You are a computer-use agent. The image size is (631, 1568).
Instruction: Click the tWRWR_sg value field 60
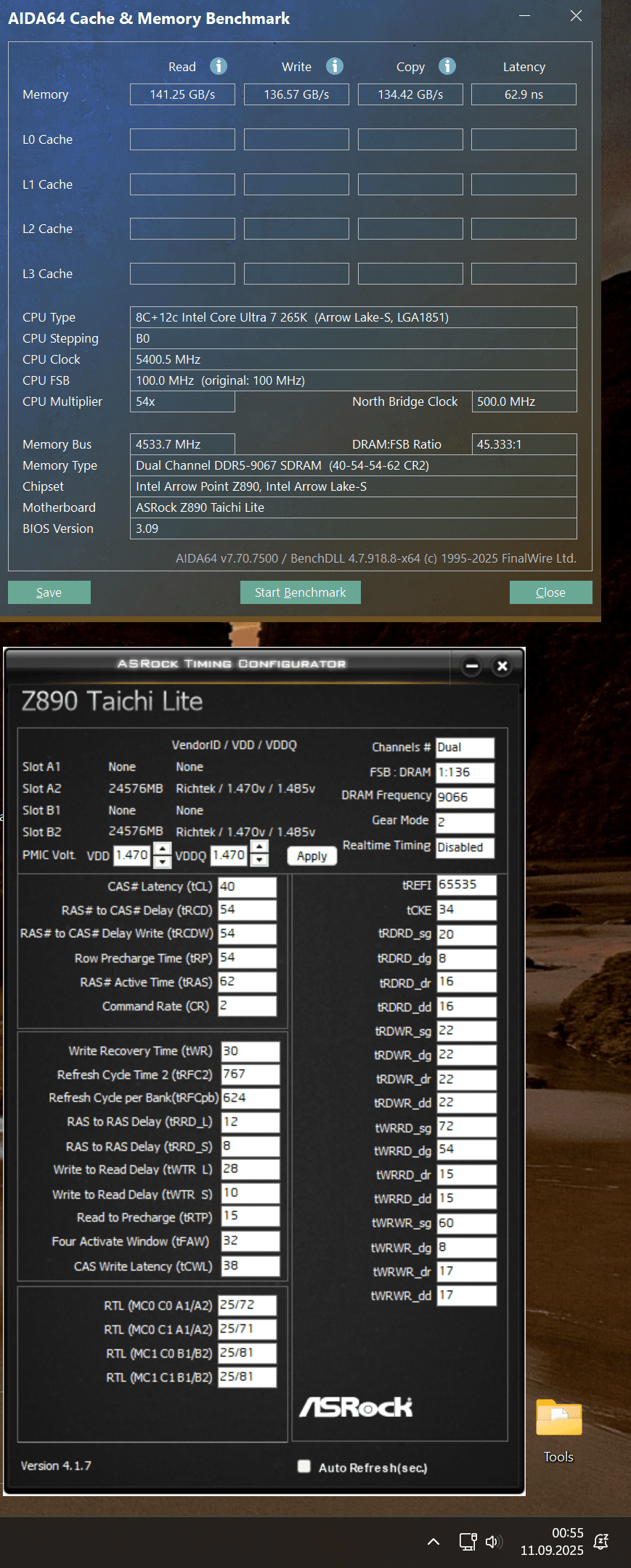(467, 1223)
